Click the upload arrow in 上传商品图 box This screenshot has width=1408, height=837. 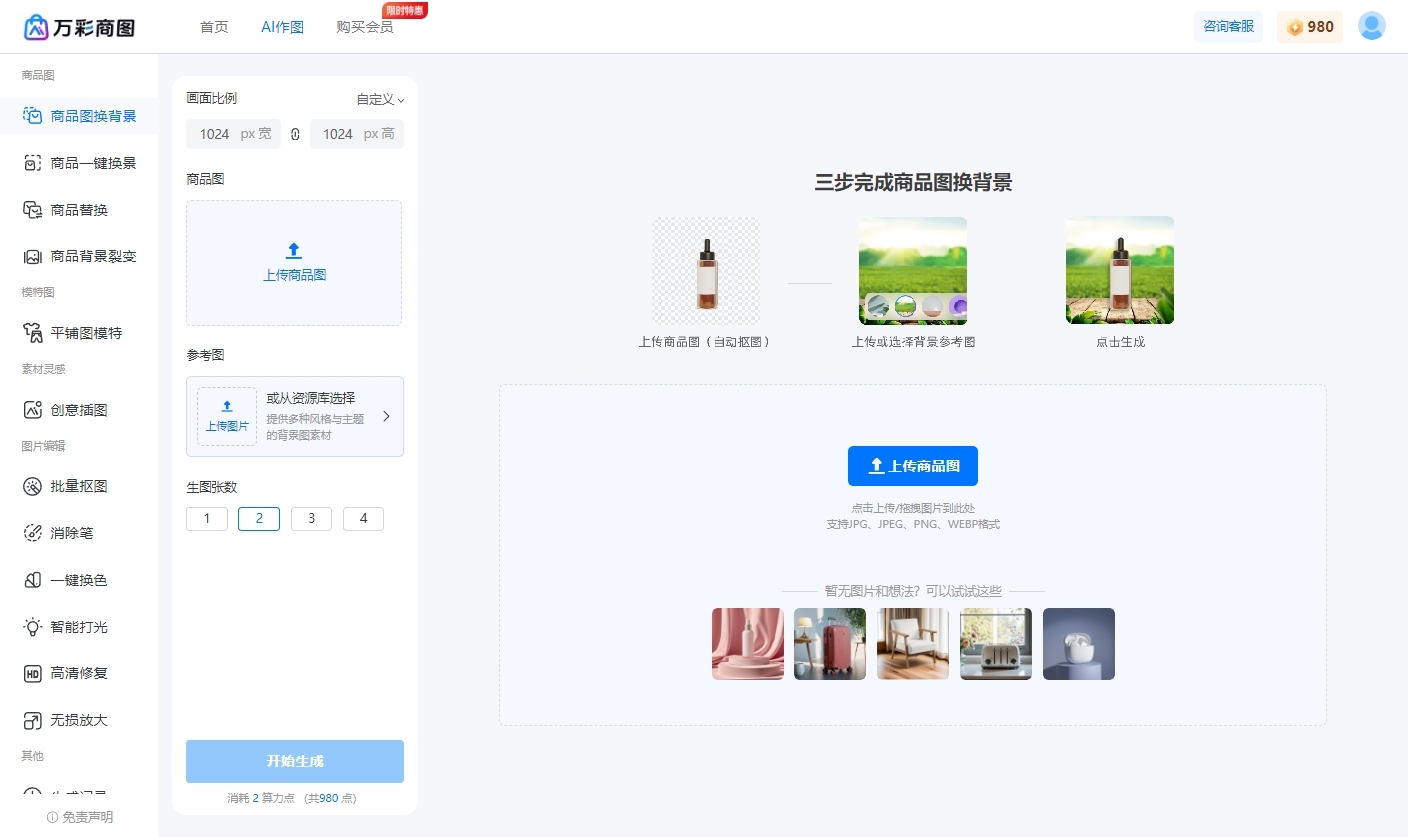(x=294, y=251)
